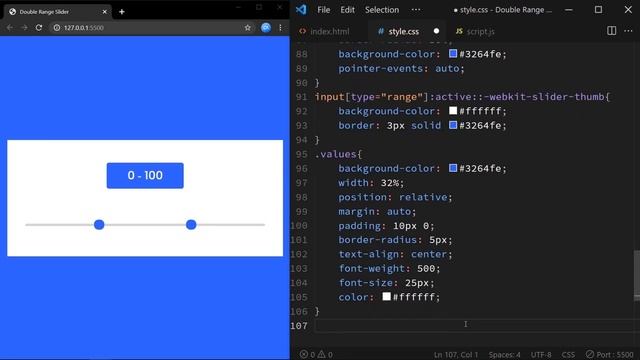This screenshot has width=640, height=360.
Task: Expand the hidden menus ellipsis in VS Code
Action: coord(416,10)
